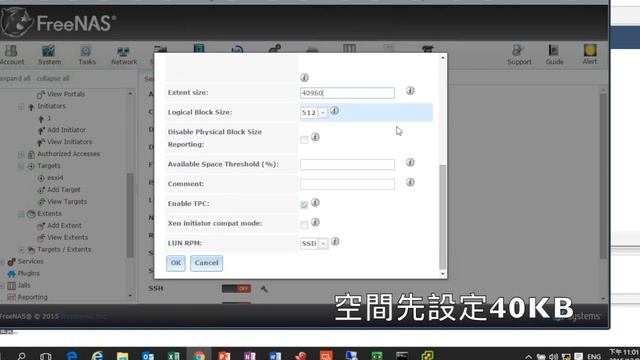The image size is (640, 360).
Task: Open the Tasks toolbar icon
Action: coord(87,55)
